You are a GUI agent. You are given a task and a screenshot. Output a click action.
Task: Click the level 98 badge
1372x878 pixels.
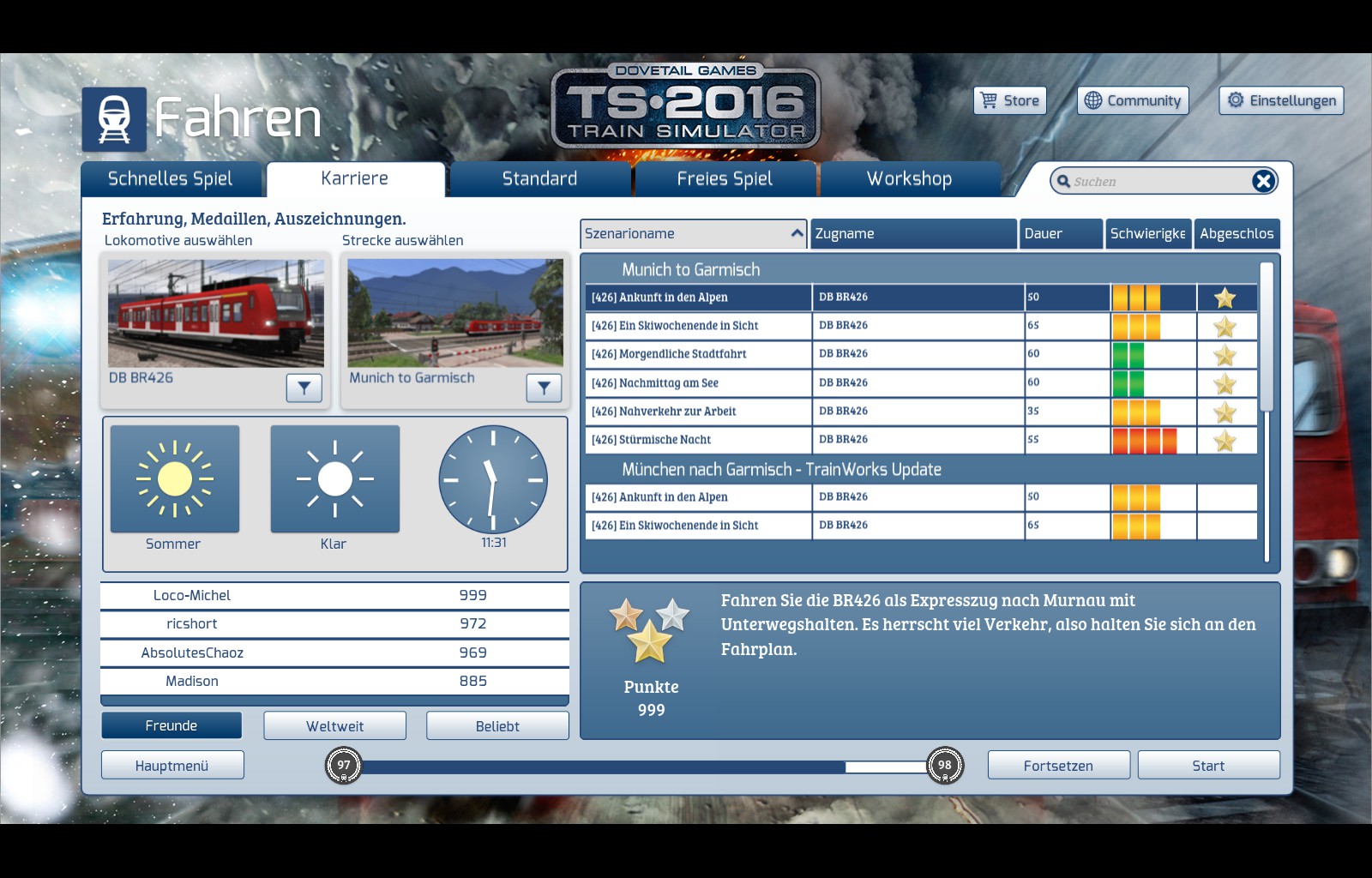coord(945,766)
